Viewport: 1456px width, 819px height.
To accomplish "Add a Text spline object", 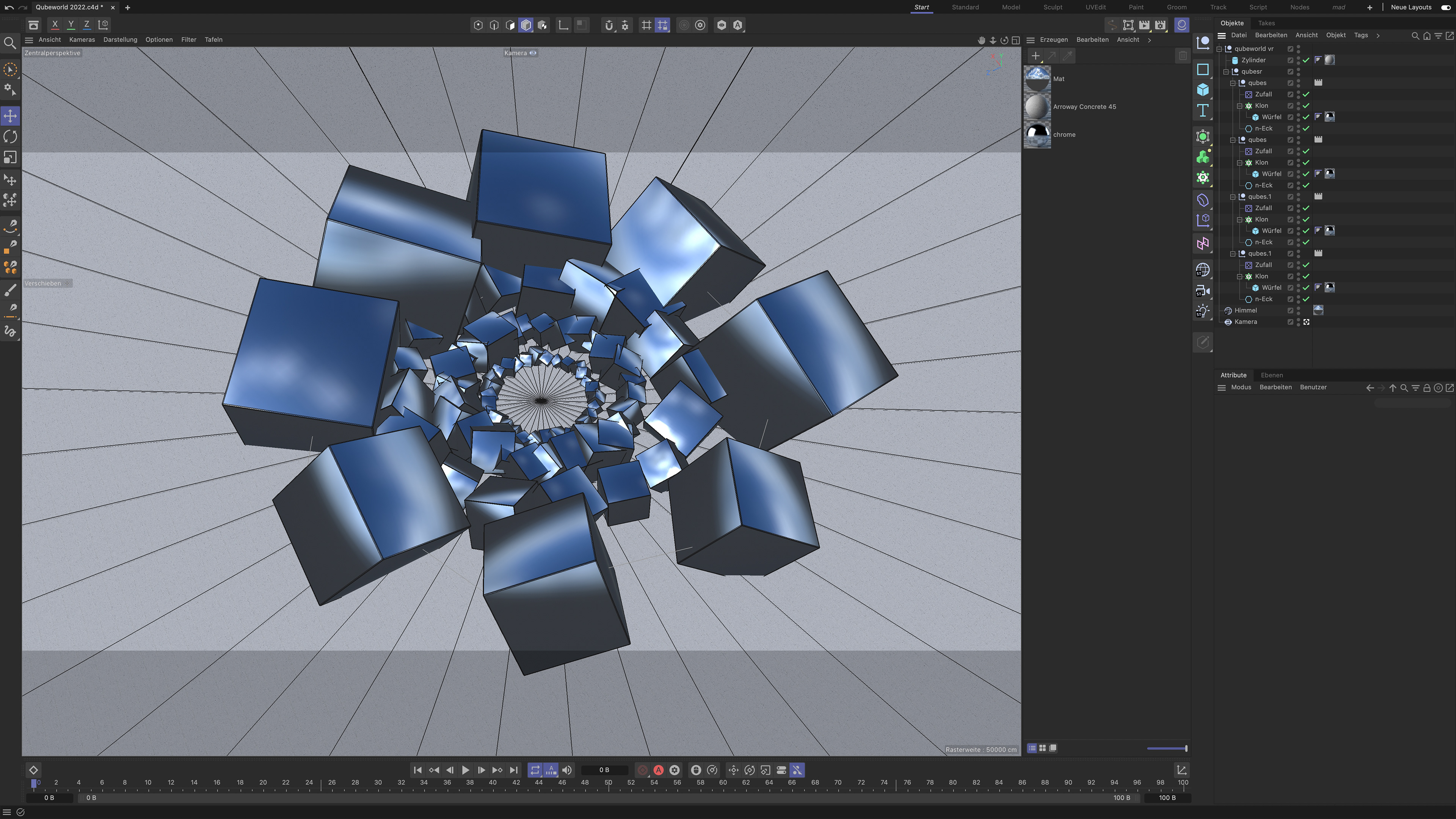I will click(1203, 110).
